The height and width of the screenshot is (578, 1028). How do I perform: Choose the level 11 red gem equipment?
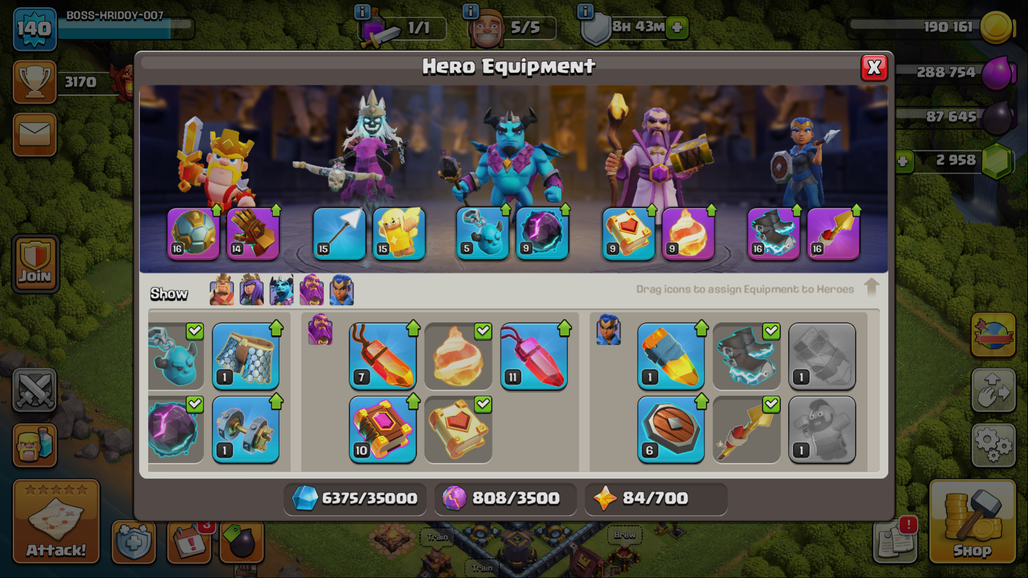(x=534, y=356)
